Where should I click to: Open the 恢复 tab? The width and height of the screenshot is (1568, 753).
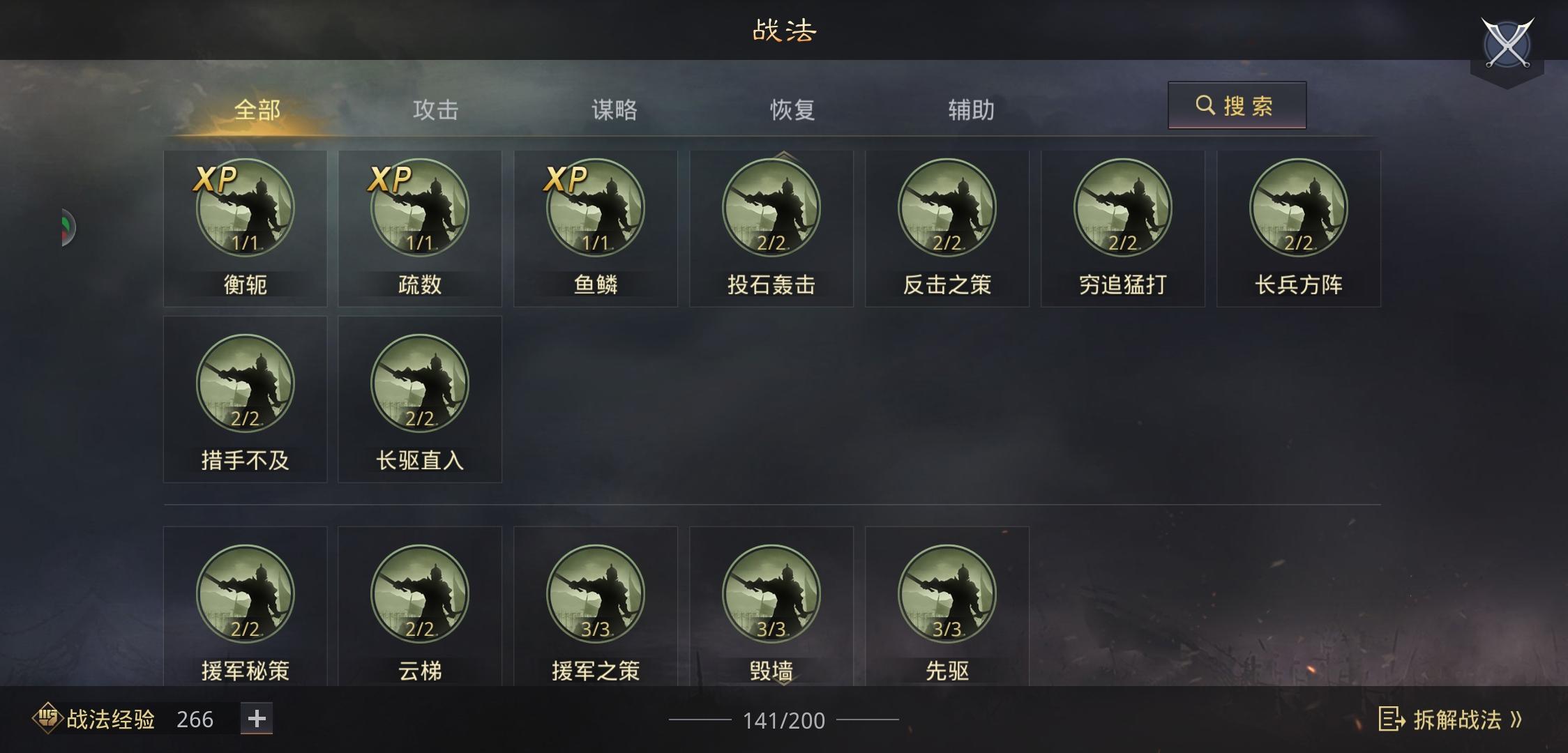[x=792, y=109]
